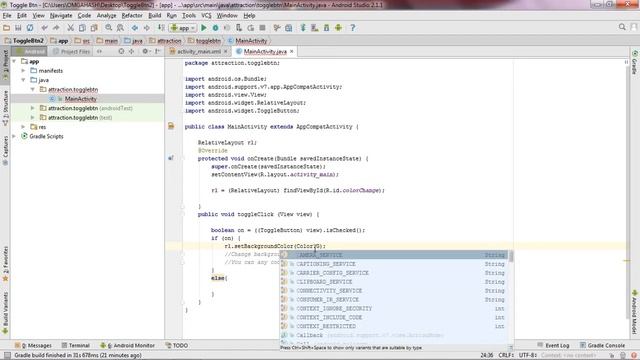The width and height of the screenshot is (640, 360).
Task: Open the Messages tool window
Action: pyautogui.click(x=33, y=345)
